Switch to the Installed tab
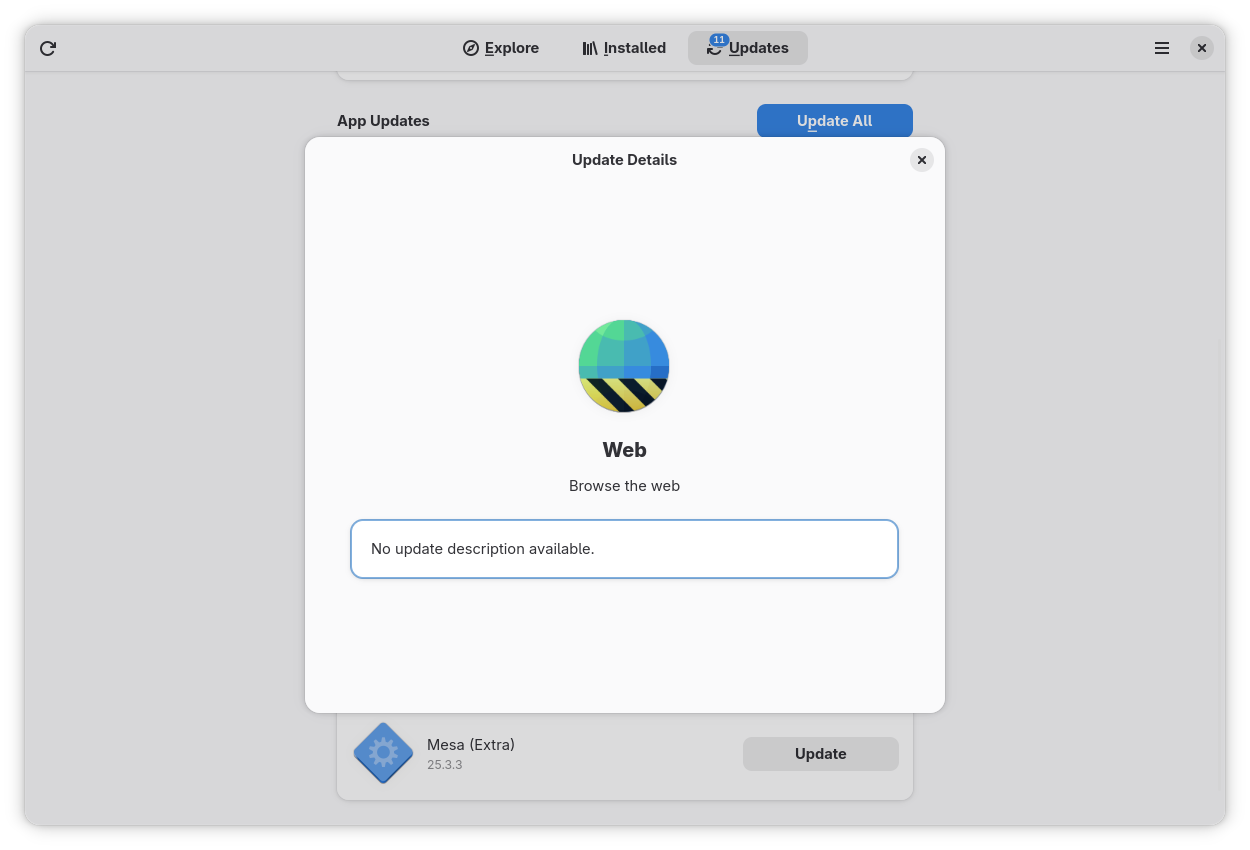The width and height of the screenshot is (1250, 850). [634, 48]
